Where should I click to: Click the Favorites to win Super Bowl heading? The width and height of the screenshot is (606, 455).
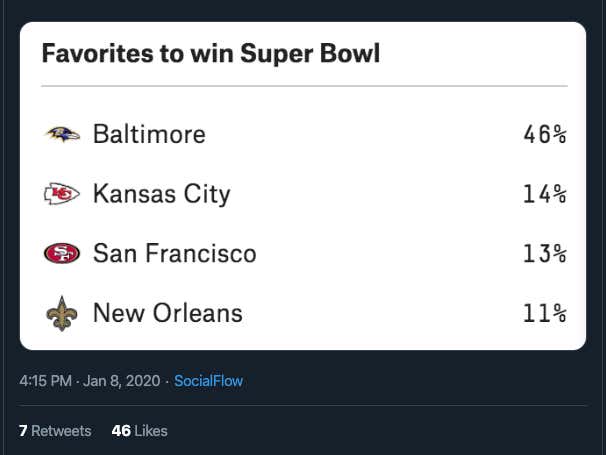click(211, 53)
